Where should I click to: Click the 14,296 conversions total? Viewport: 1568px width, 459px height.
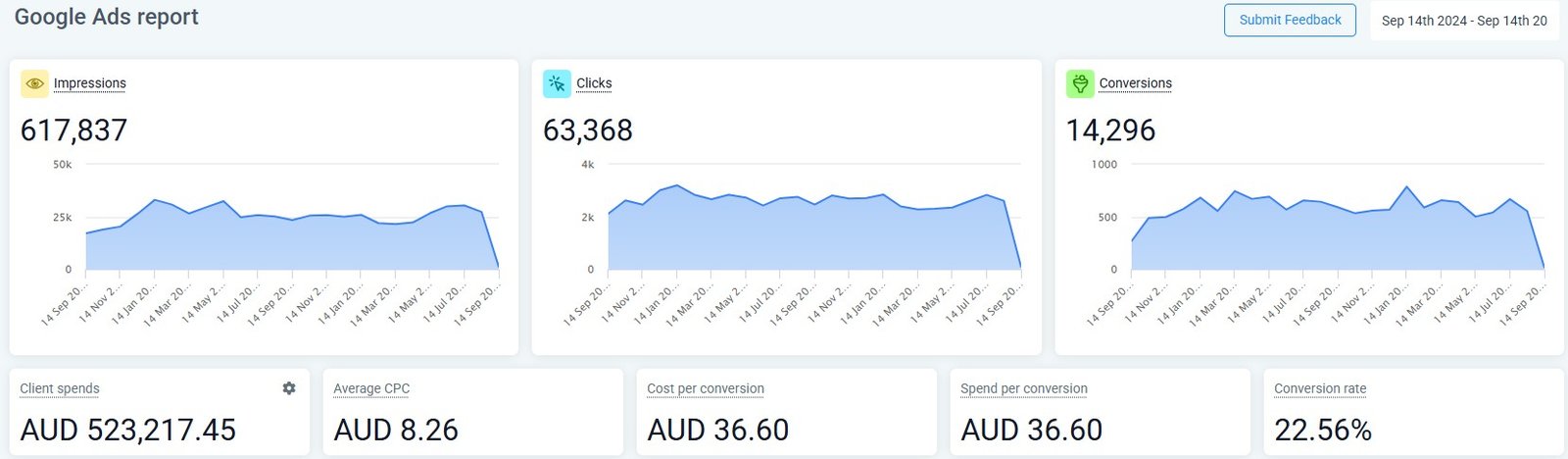point(1111,130)
